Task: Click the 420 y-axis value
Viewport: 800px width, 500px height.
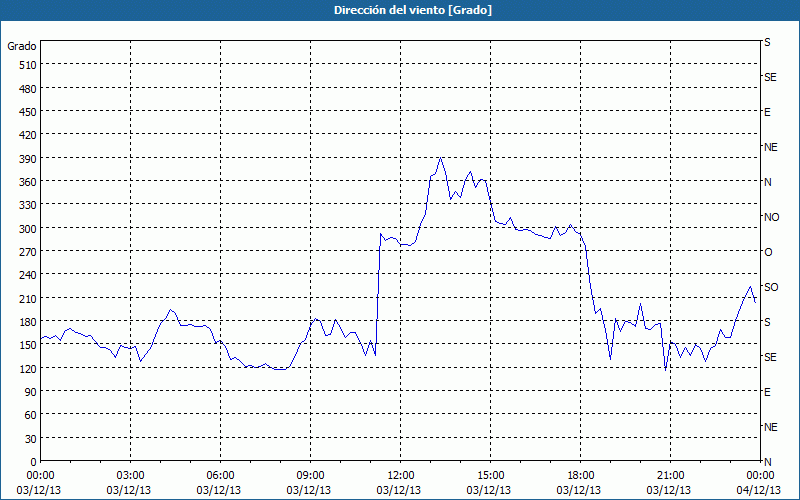Action: tap(29, 135)
